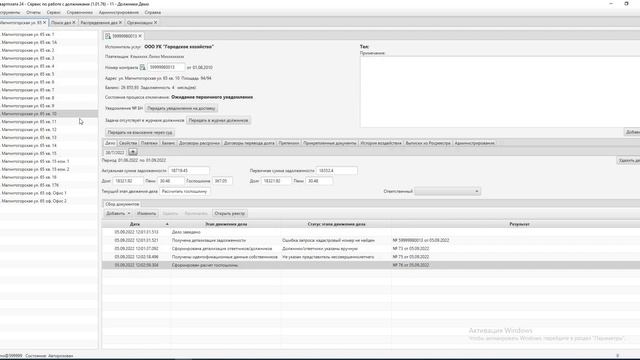
Task: Select Магнитогорская ул. 65 оф. Офис 1 row
Action: tap(48, 193)
